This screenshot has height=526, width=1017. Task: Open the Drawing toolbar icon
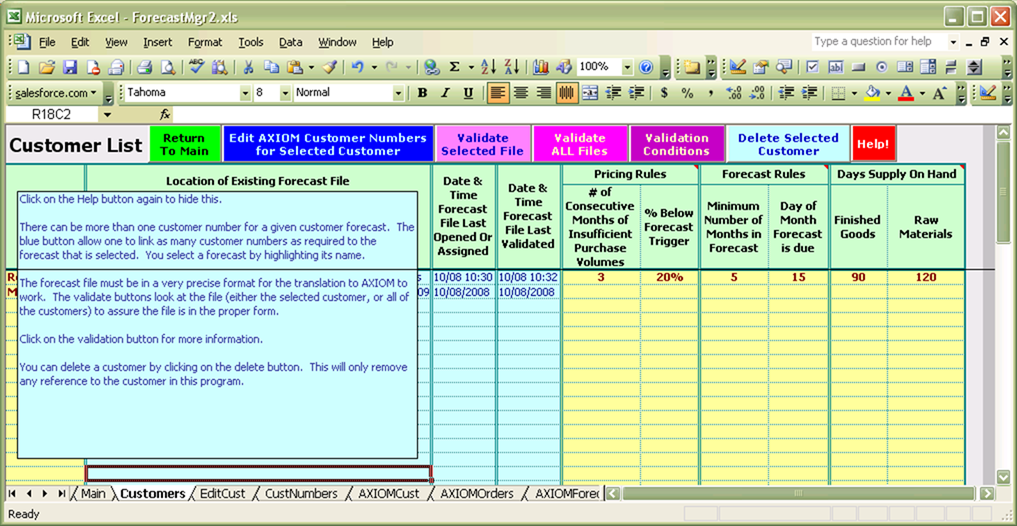click(x=564, y=67)
